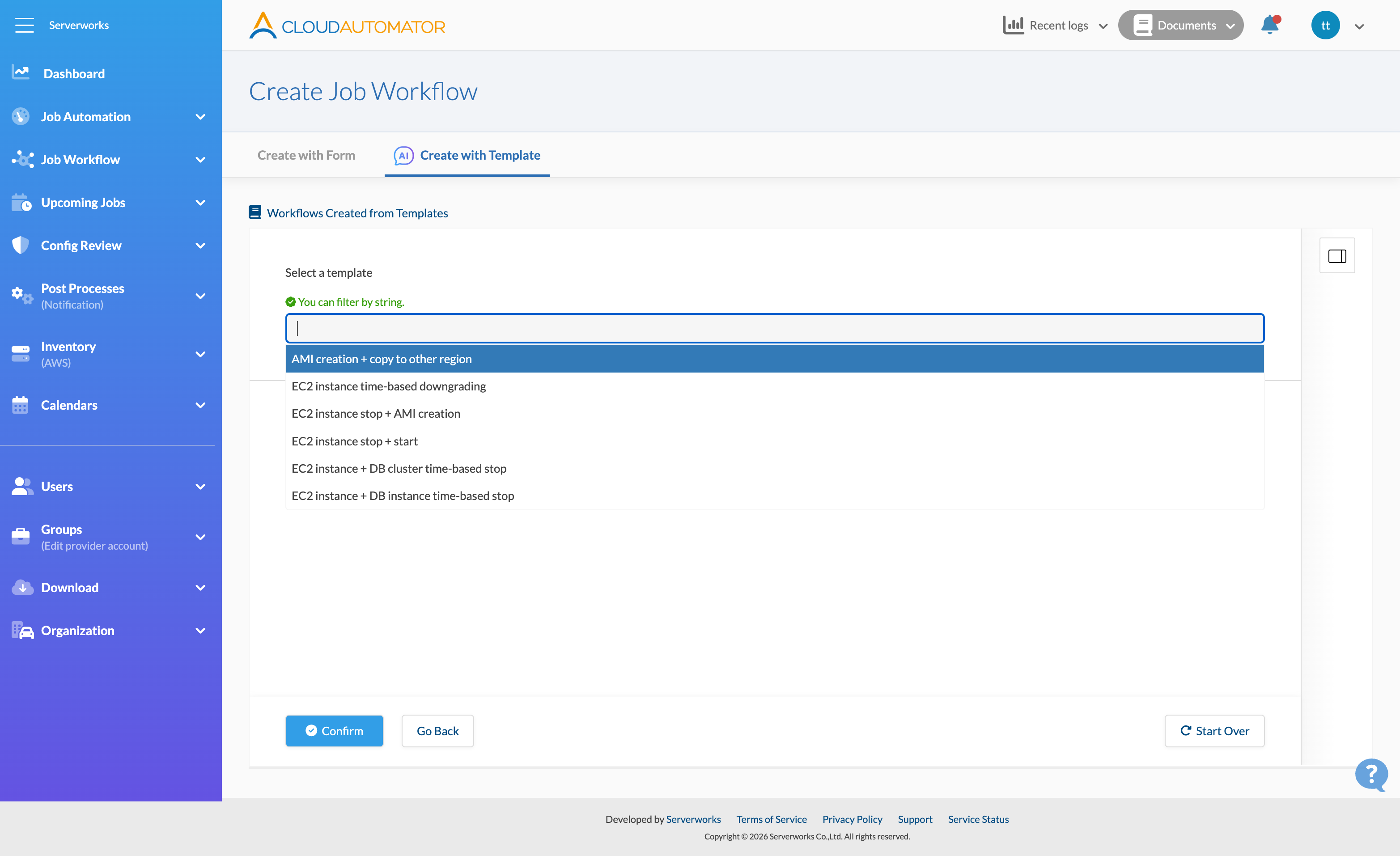Screen dimensions: 1400x856
Task: Open Service Status link
Action: pos(978,819)
